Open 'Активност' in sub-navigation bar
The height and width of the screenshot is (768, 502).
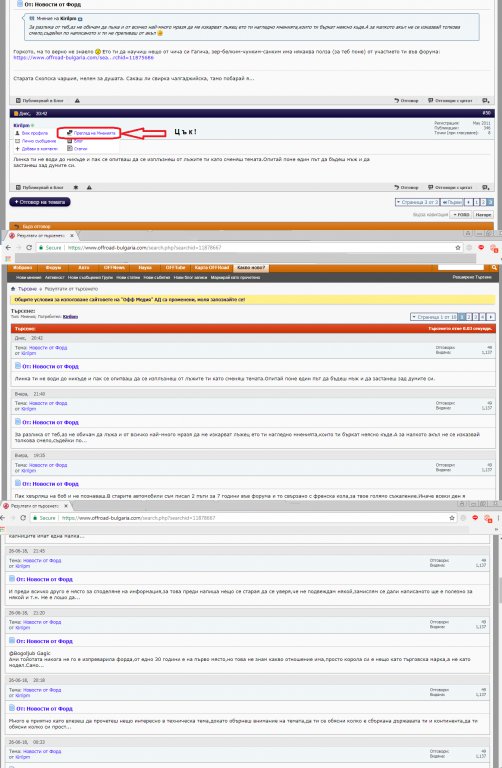click(54, 277)
